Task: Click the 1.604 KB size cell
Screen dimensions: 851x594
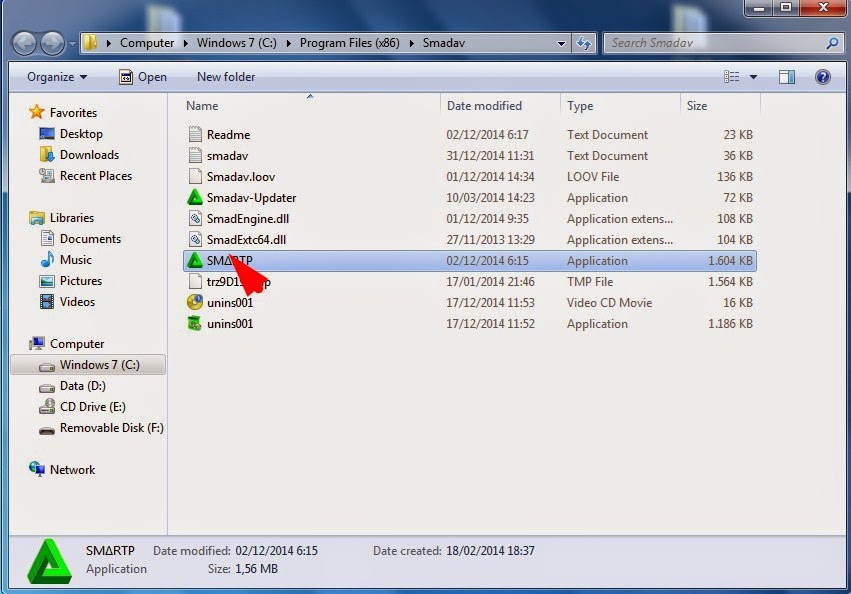Action: coord(730,261)
